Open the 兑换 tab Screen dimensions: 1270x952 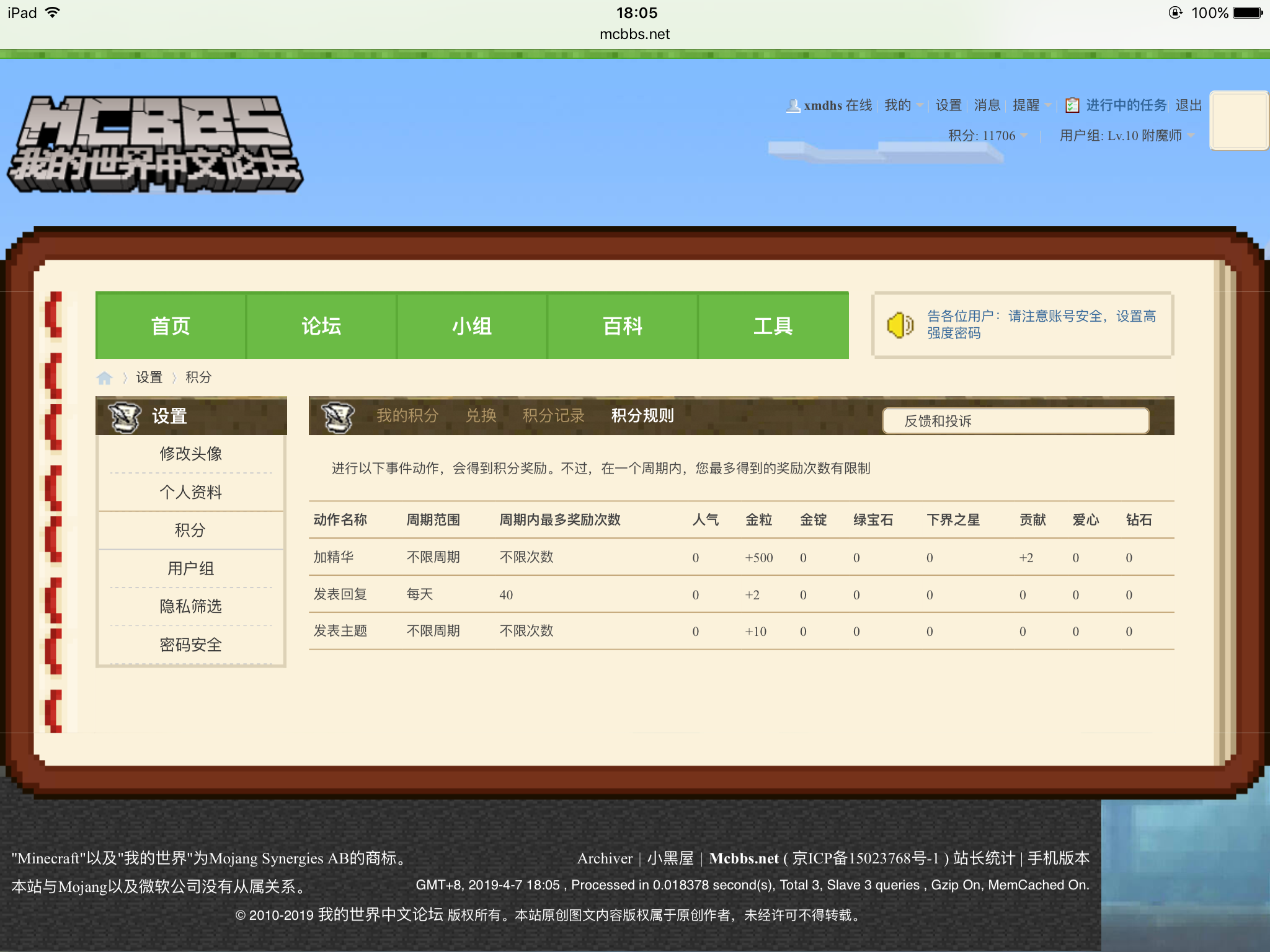[481, 416]
